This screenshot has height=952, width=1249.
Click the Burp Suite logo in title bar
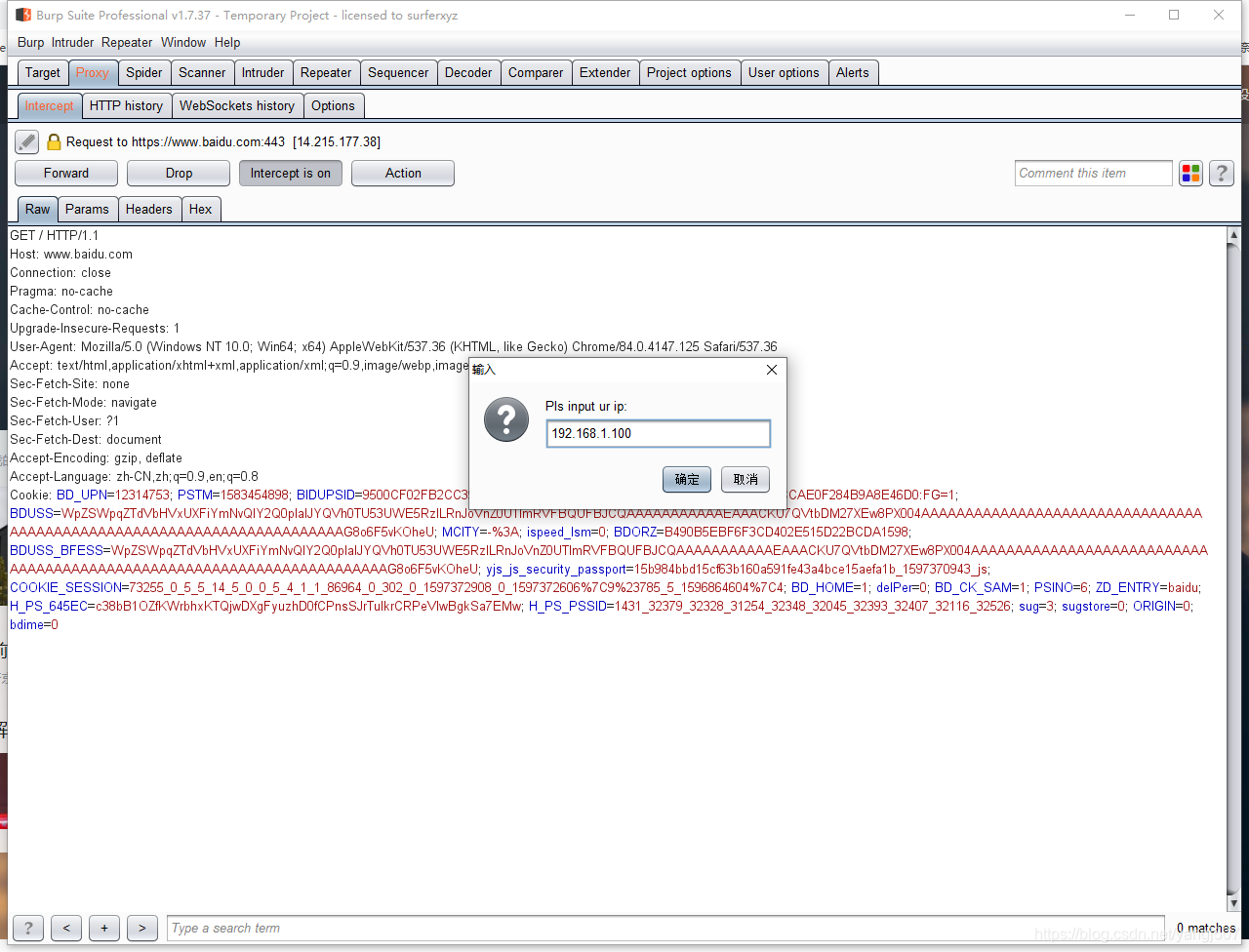pyautogui.click(x=23, y=15)
